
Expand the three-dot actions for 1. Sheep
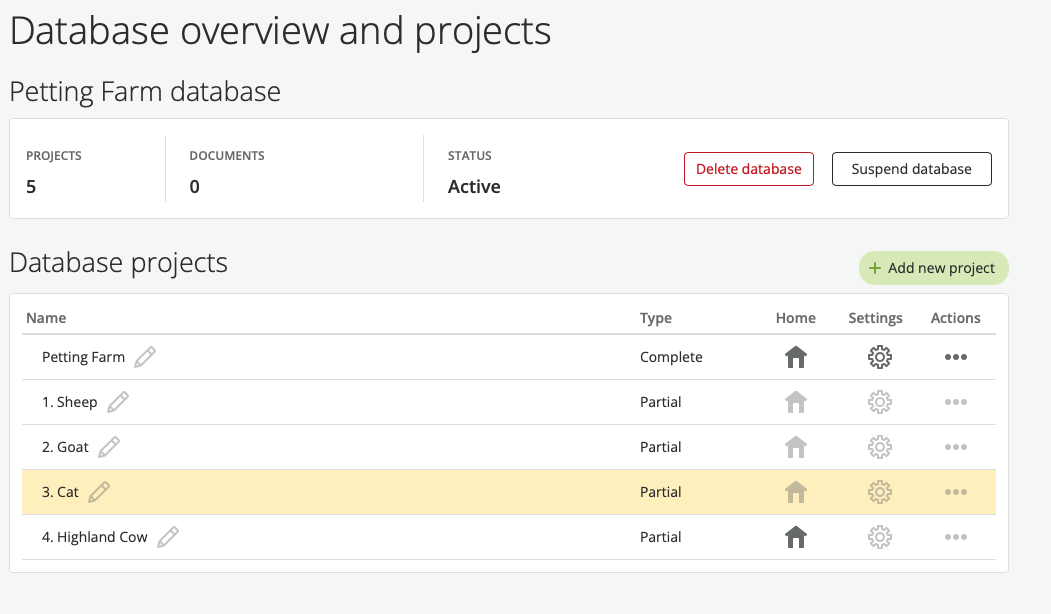[x=956, y=402]
